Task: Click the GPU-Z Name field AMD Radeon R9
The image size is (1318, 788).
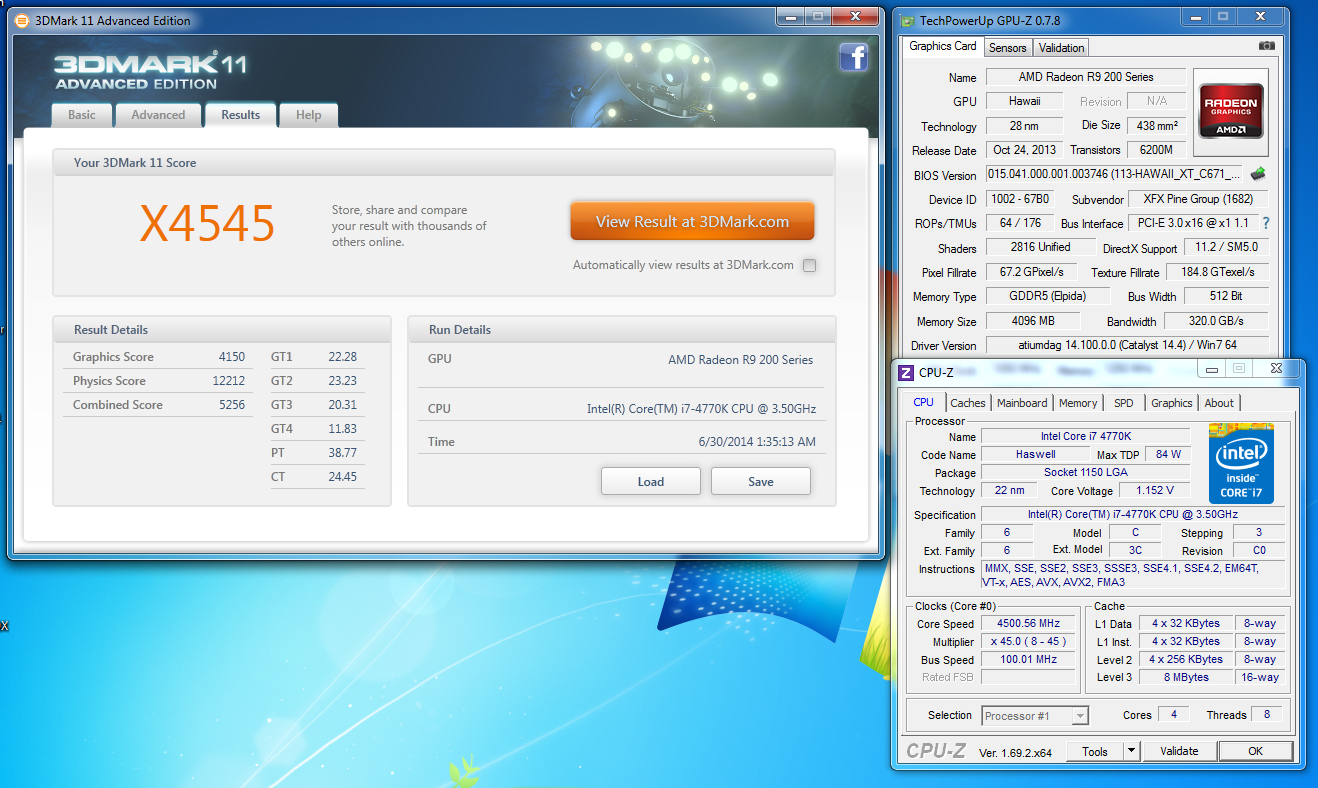Action: (1086, 77)
